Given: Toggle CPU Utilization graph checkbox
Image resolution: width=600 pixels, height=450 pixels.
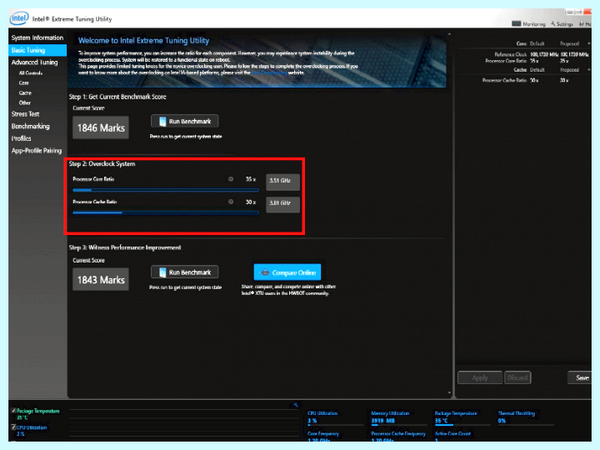Looking at the screenshot, I should click(13, 427).
